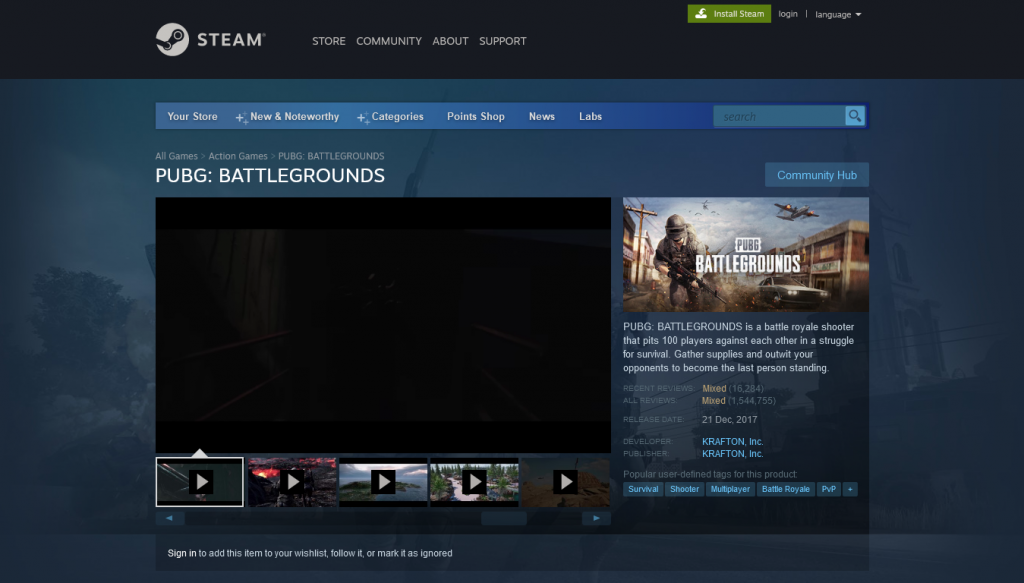Open the Points Shop tab
The height and width of the screenshot is (583, 1024).
pos(475,116)
